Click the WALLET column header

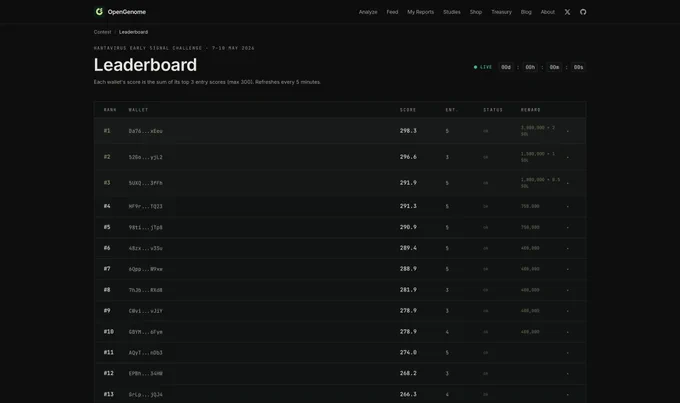[x=138, y=110]
